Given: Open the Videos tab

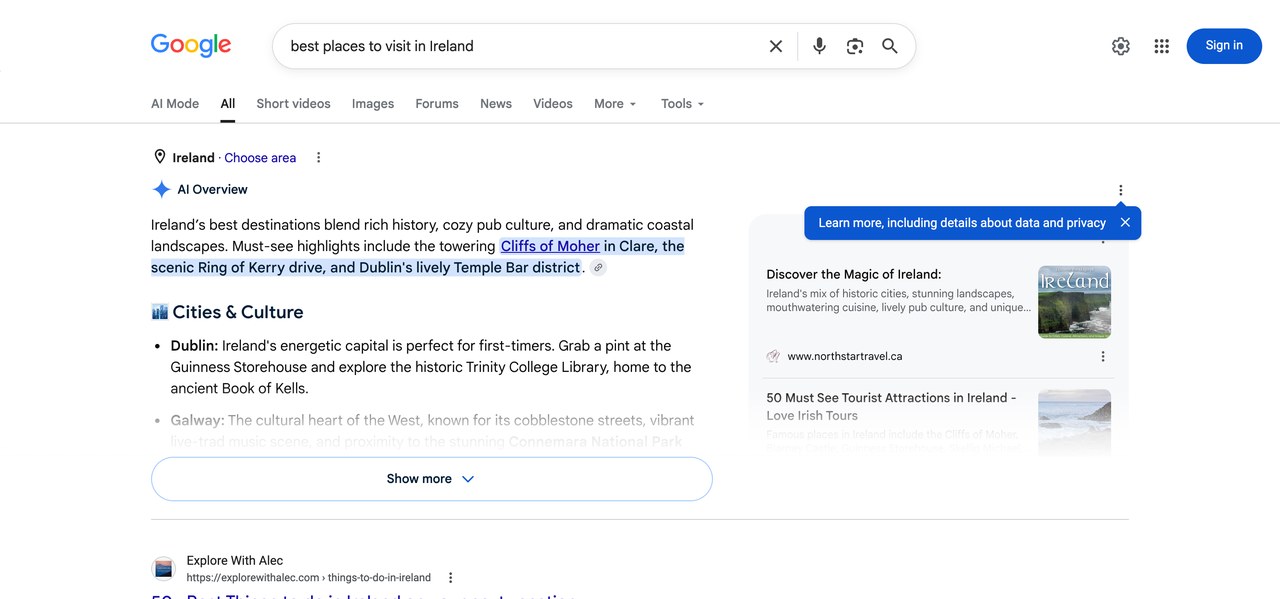Looking at the screenshot, I should click(x=553, y=103).
